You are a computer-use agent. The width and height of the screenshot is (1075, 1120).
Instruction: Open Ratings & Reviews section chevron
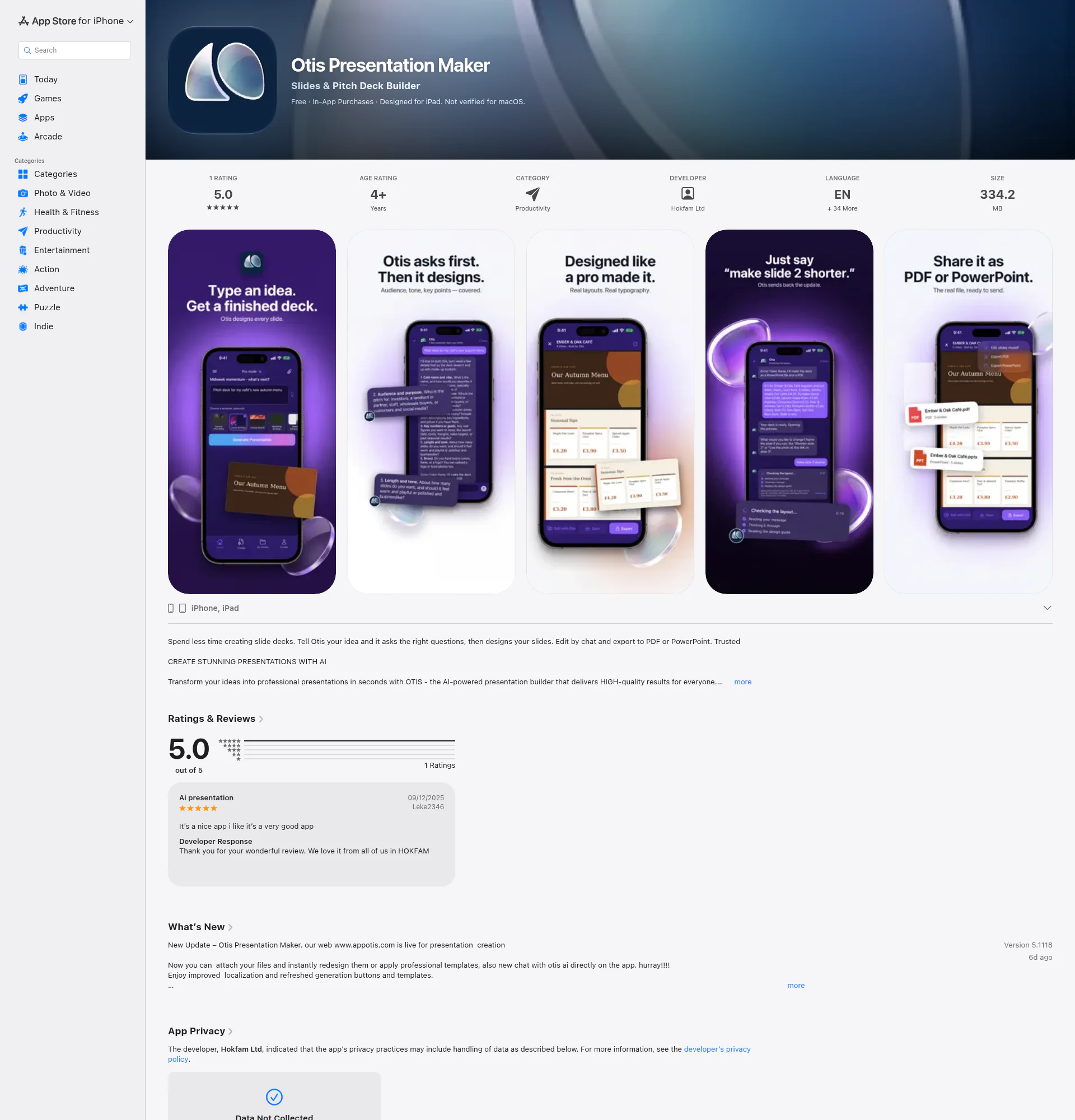tap(261, 719)
